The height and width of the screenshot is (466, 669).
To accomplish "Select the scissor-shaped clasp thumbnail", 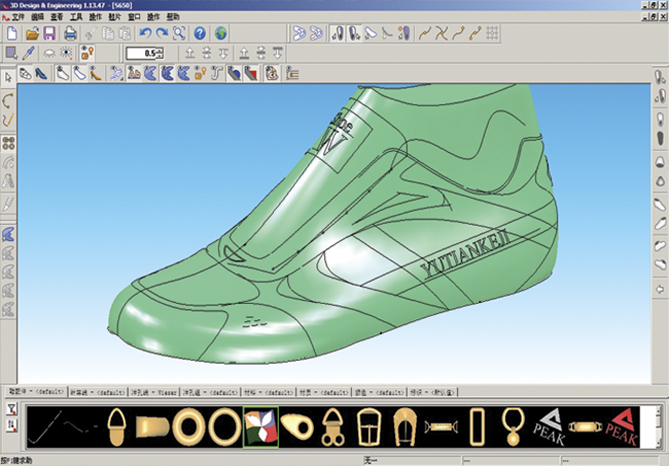I will pos(333,427).
